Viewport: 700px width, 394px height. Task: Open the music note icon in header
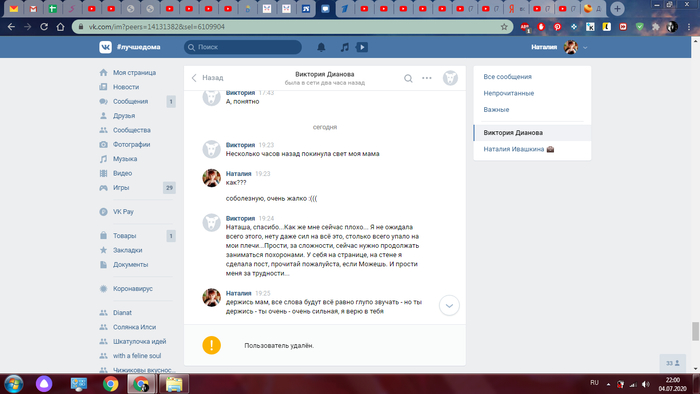click(x=344, y=47)
